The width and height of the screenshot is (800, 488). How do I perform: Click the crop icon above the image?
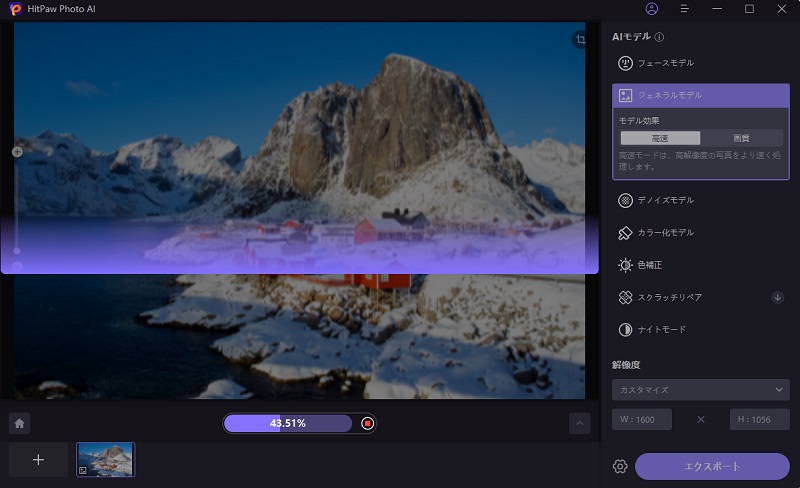pos(579,40)
